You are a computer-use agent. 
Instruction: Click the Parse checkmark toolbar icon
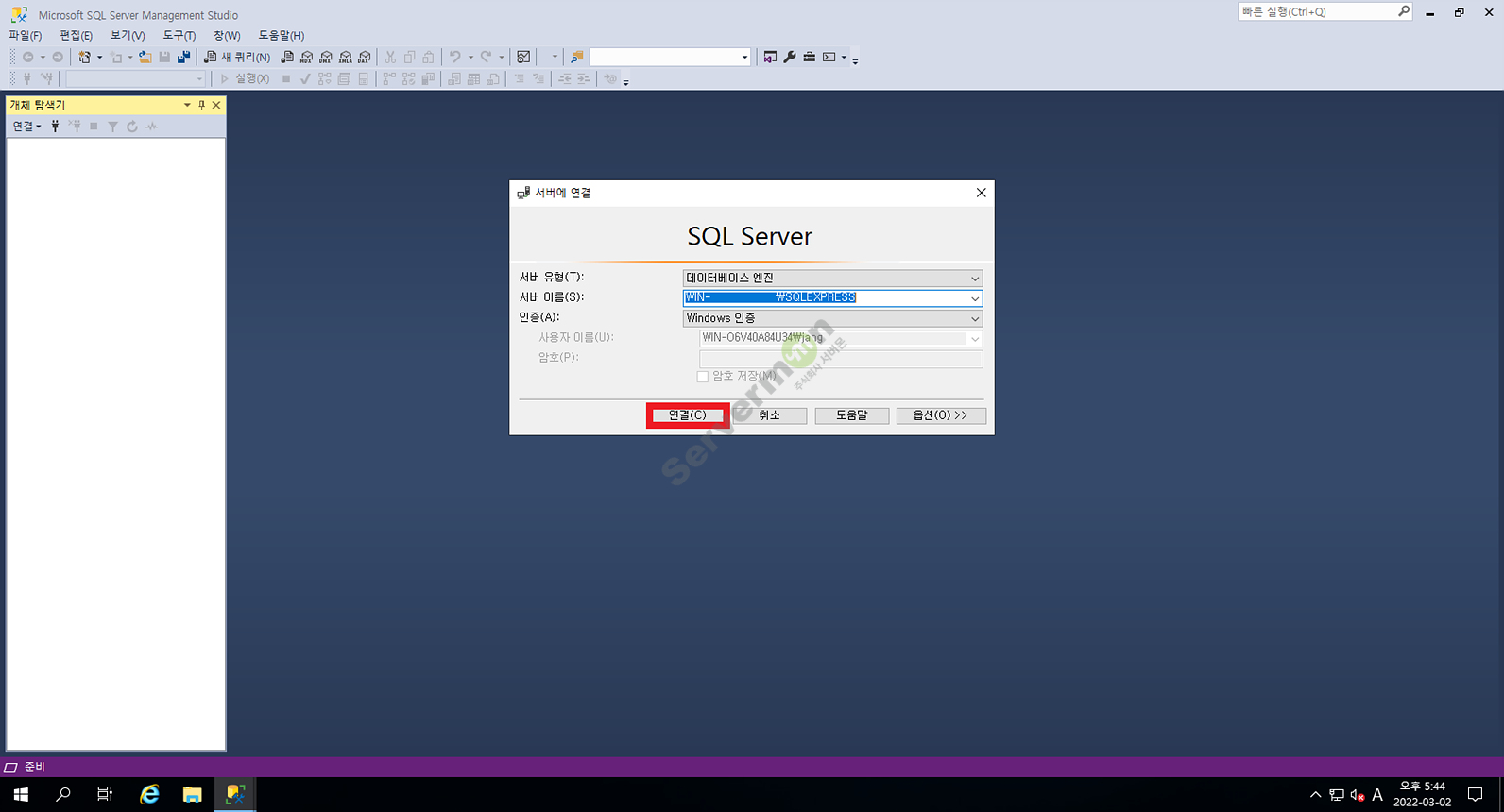tap(305, 79)
